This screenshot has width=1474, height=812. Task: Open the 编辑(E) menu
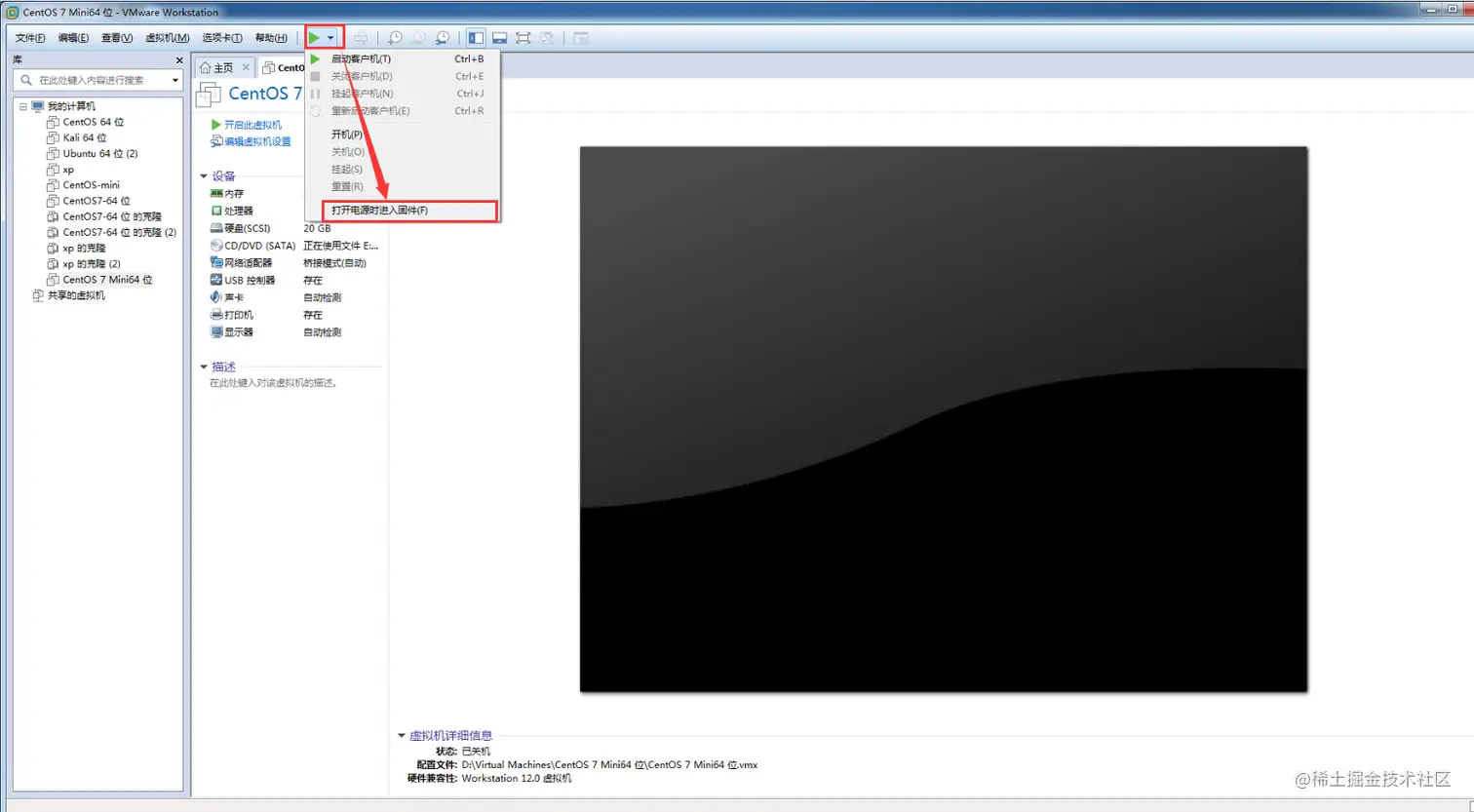pyautogui.click(x=73, y=38)
